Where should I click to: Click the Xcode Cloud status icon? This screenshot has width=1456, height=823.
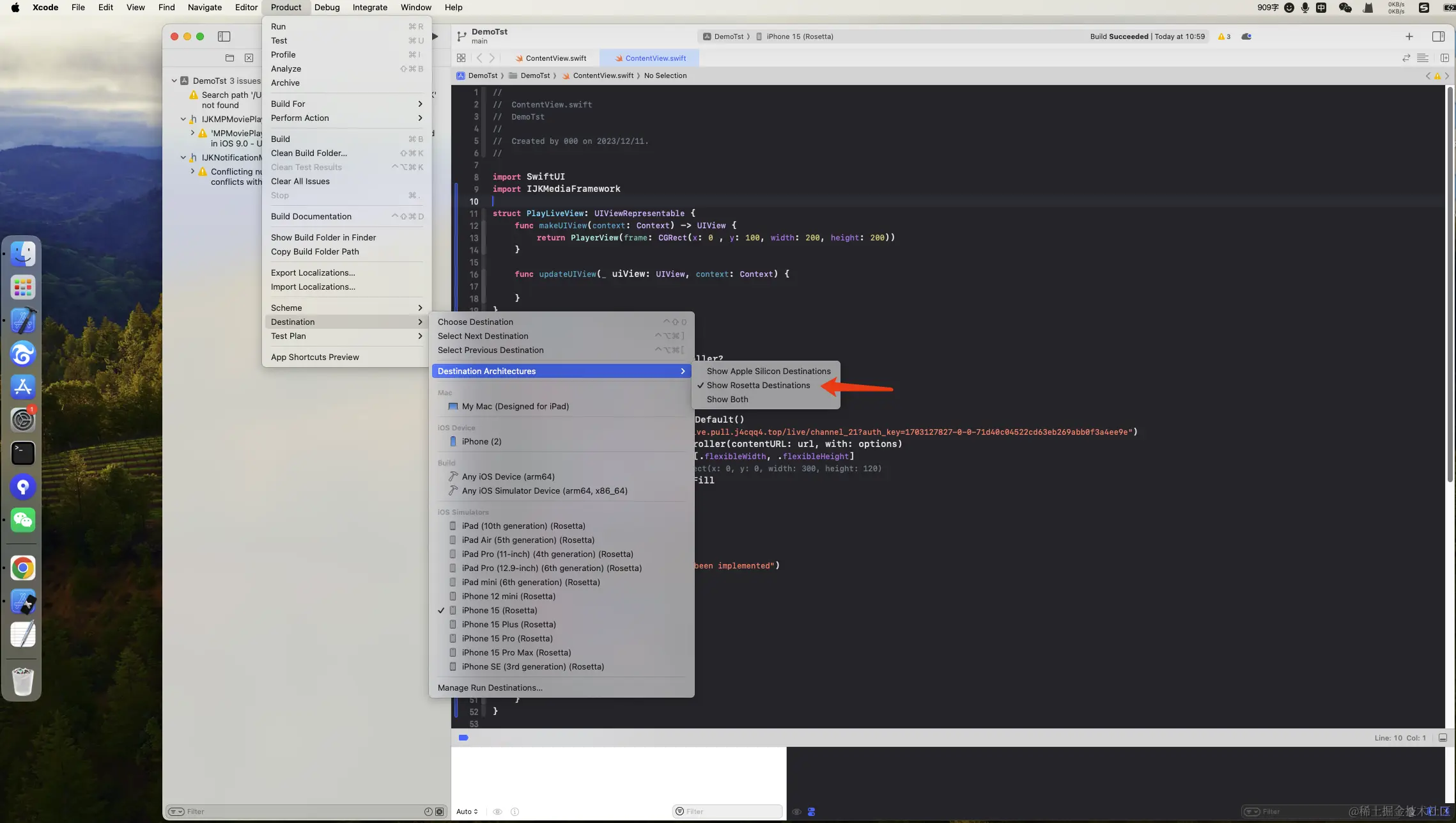1246,36
